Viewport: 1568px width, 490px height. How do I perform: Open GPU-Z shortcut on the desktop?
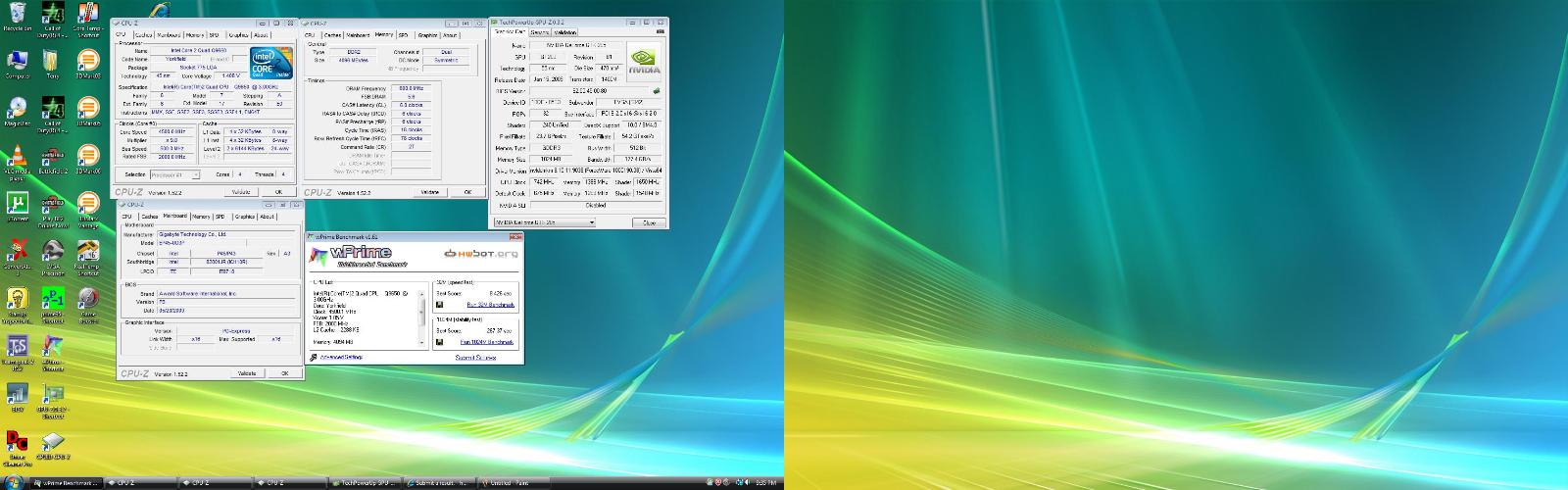pos(52,400)
